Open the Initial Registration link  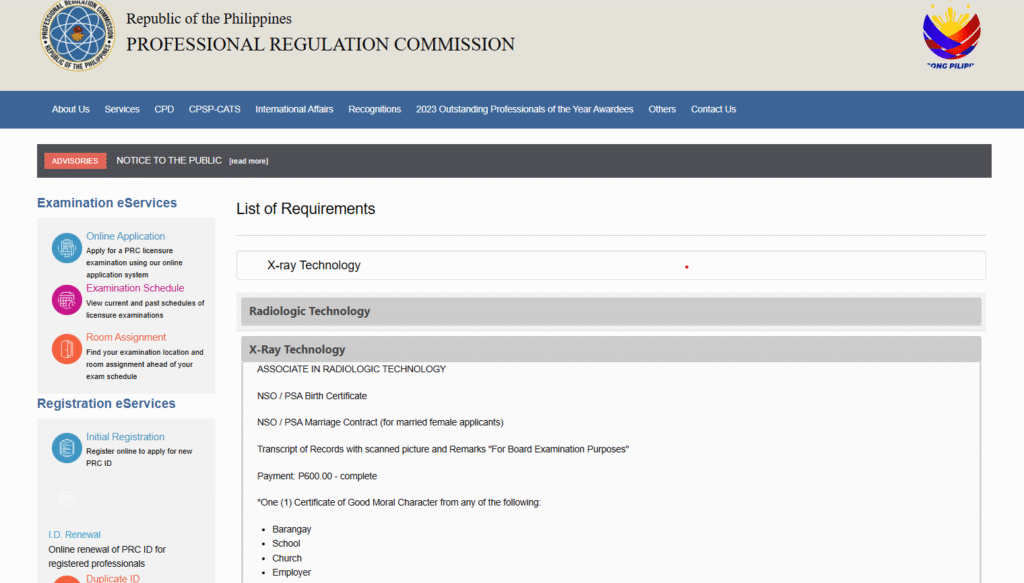pyautogui.click(x=125, y=437)
